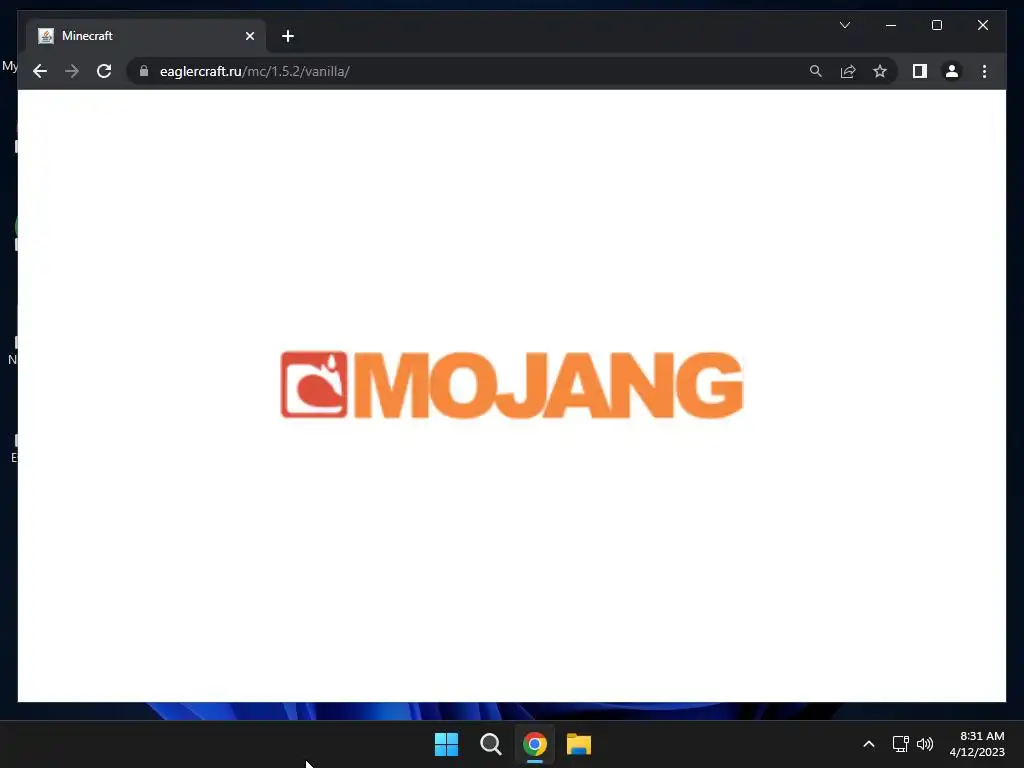1024x768 pixels.
Task: Open the tab search chevron
Action: [844, 25]
